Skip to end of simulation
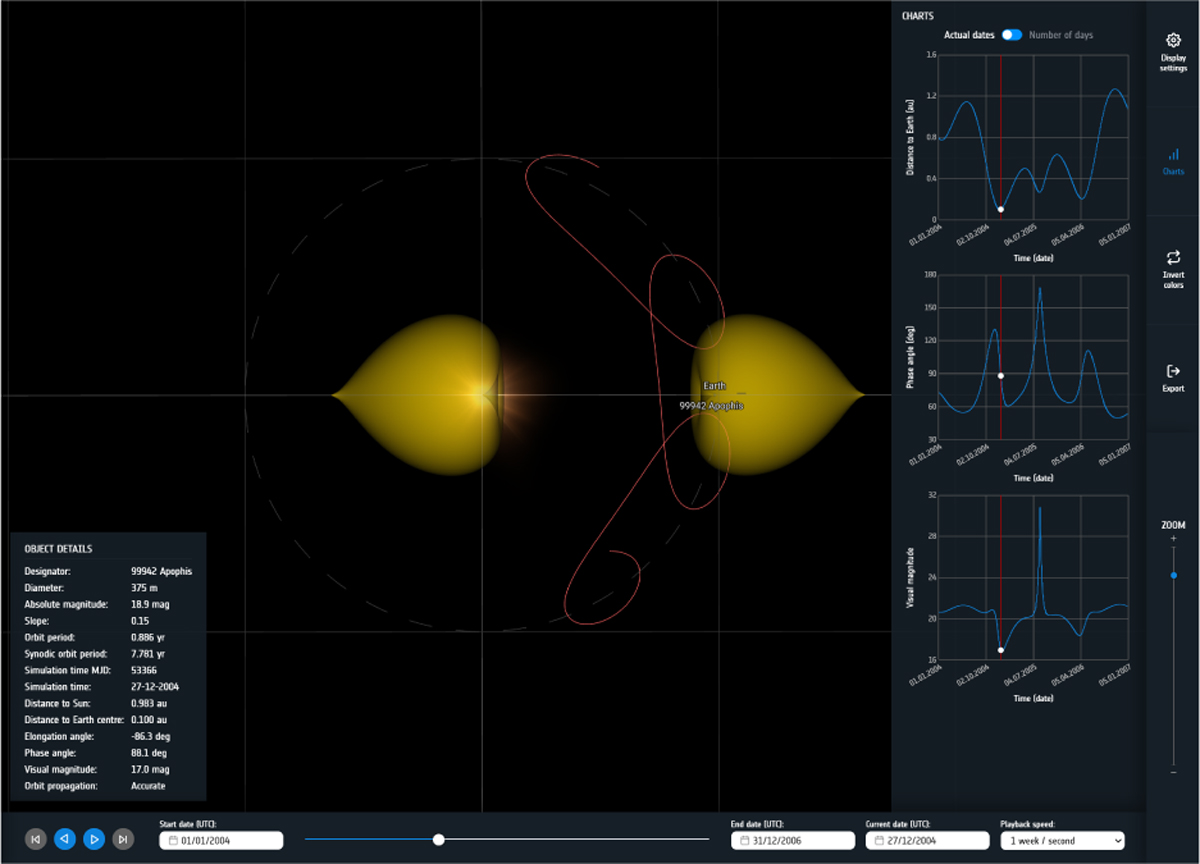Screen dimensions: 1200x864 click(123, 840)
